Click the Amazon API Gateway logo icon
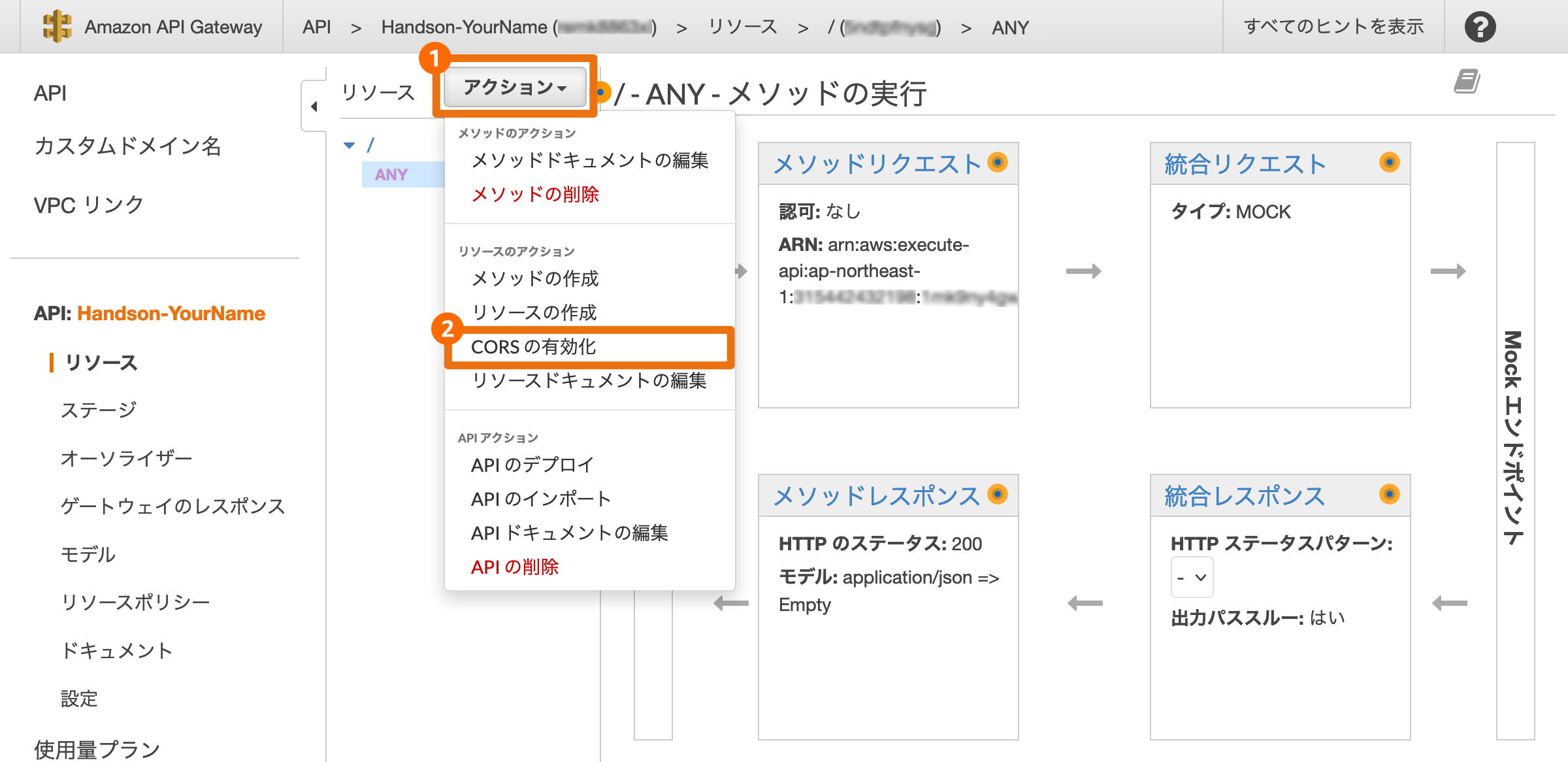This screenshot has height=762, width=1568. pos(57,26)
